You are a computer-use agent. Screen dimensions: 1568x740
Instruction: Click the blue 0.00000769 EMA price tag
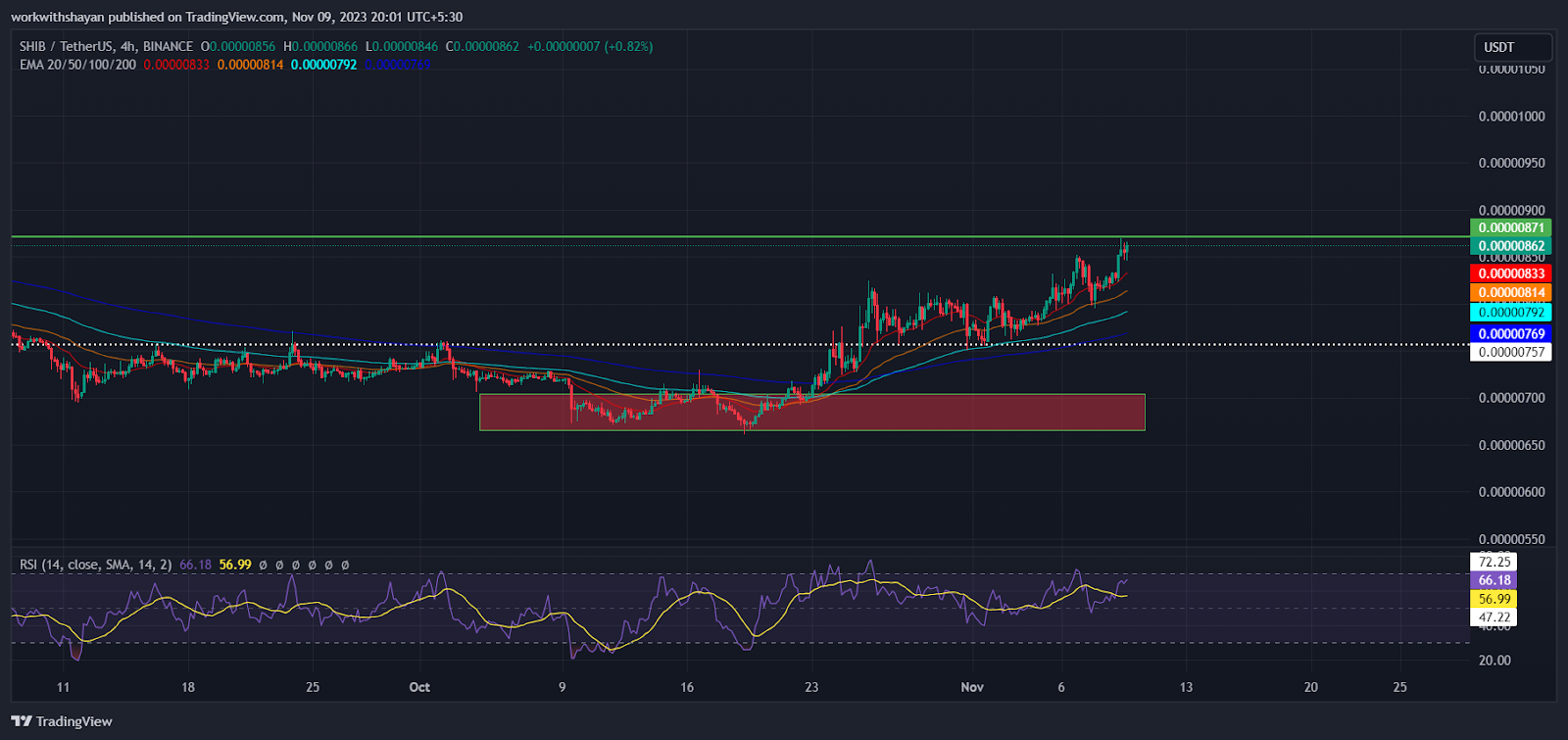pos(1510,333)
